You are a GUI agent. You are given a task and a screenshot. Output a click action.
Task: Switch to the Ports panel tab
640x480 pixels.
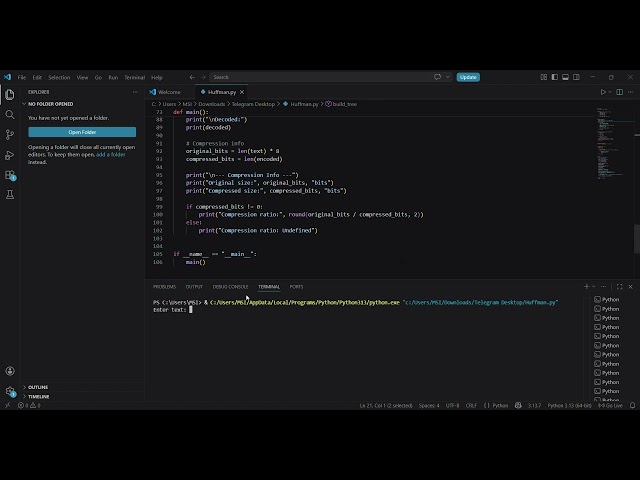click(296, 287)
